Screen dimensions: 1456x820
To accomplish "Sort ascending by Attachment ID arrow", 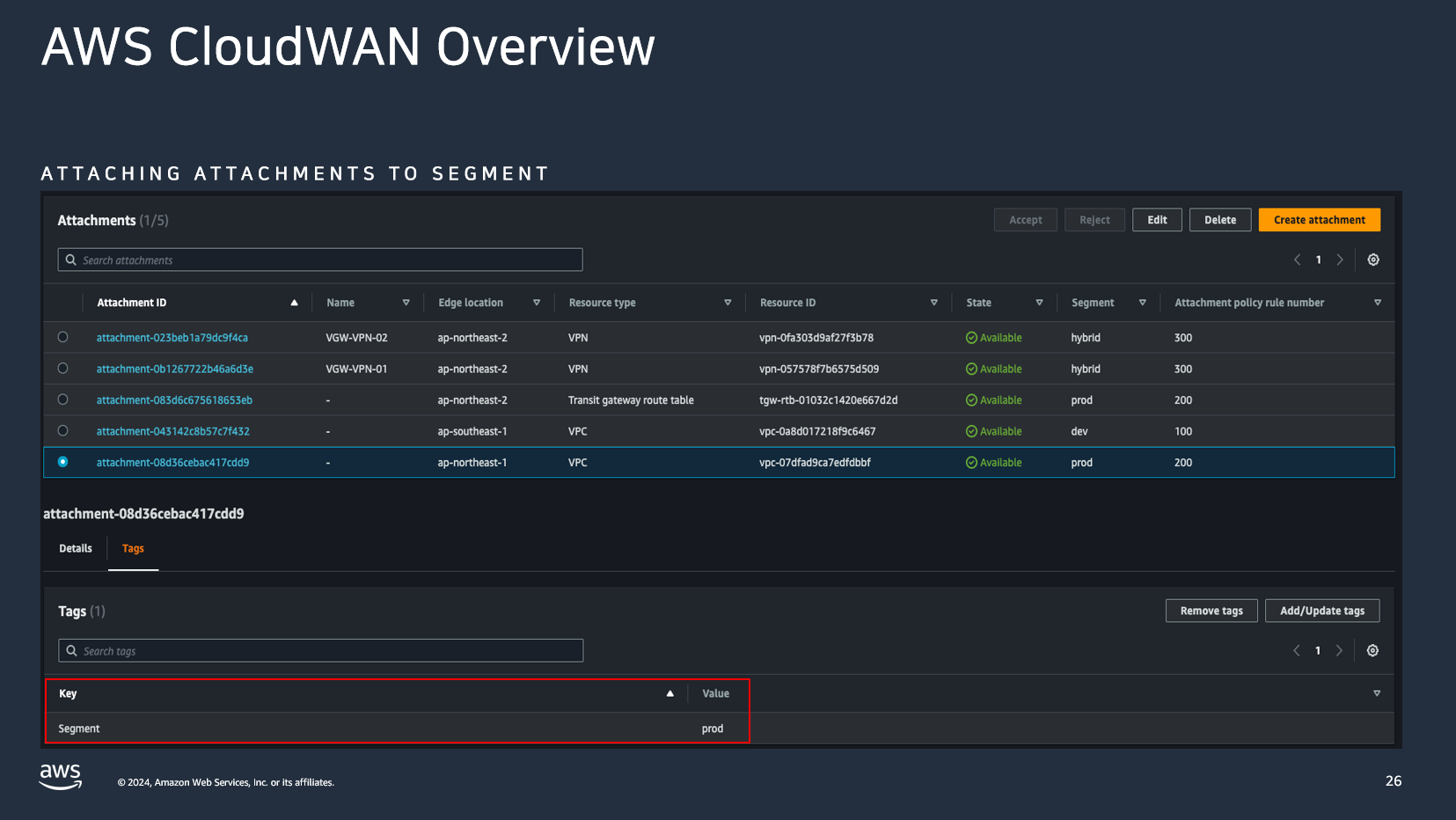I will click(x=294, y=303).
